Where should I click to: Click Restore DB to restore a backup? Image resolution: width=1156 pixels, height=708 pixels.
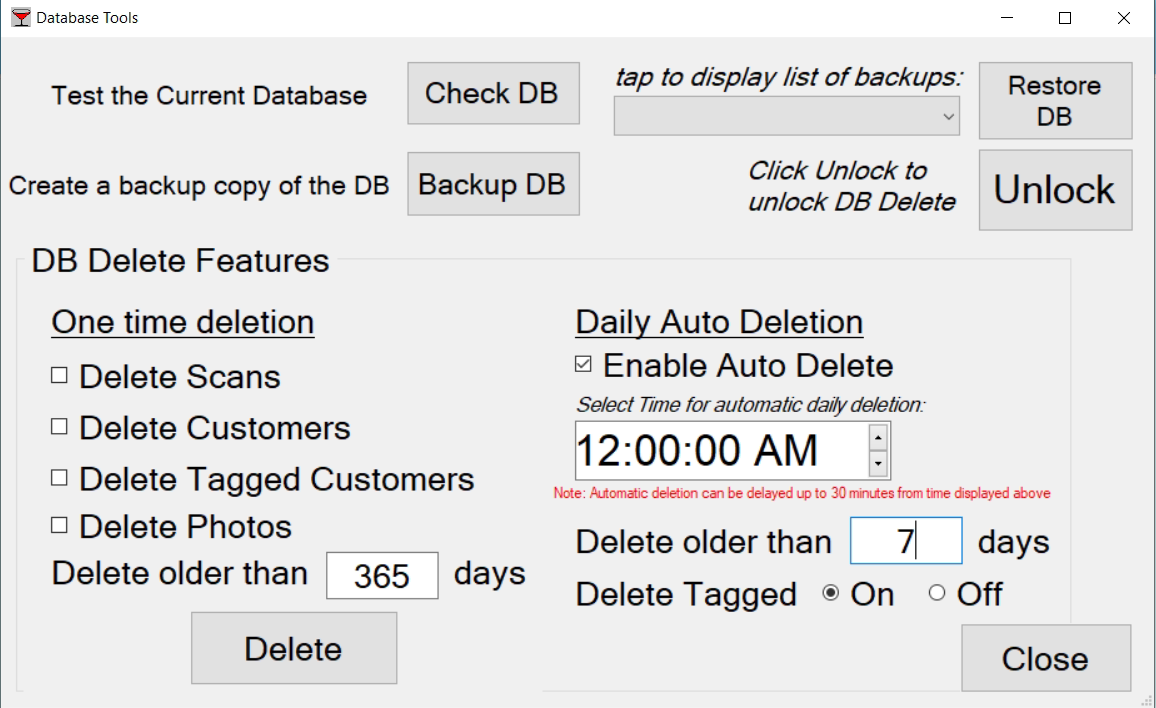1054,100
